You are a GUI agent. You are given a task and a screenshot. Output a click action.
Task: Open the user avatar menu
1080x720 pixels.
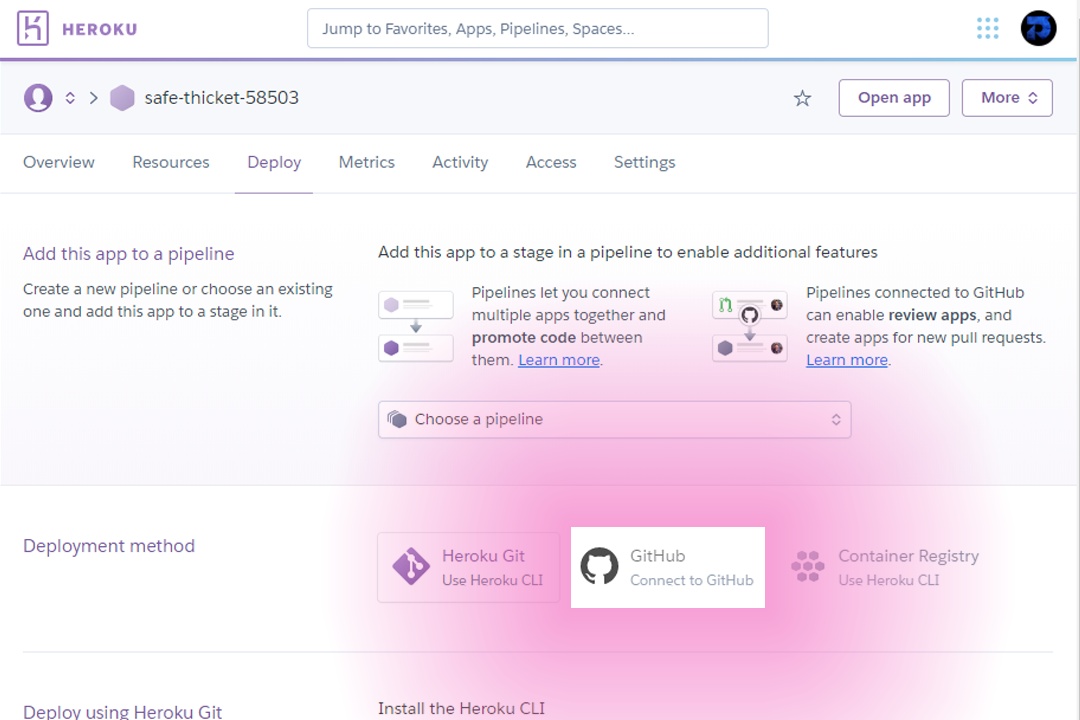coord(1038,28)
